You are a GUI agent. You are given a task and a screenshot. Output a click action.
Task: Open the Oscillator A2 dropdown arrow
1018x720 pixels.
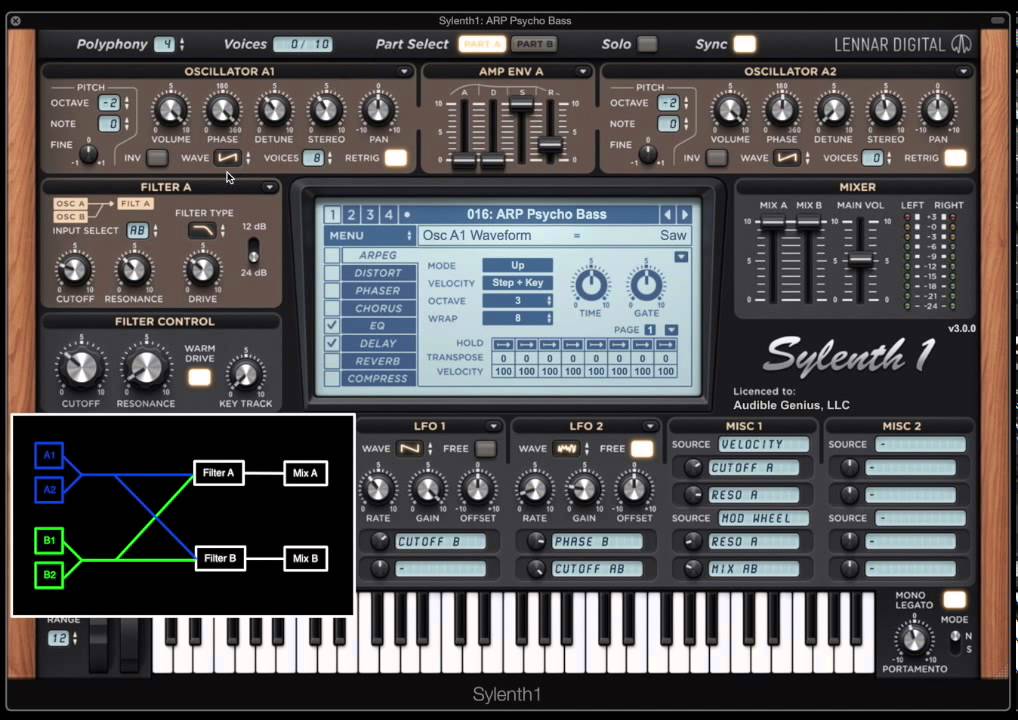(963, 71)
